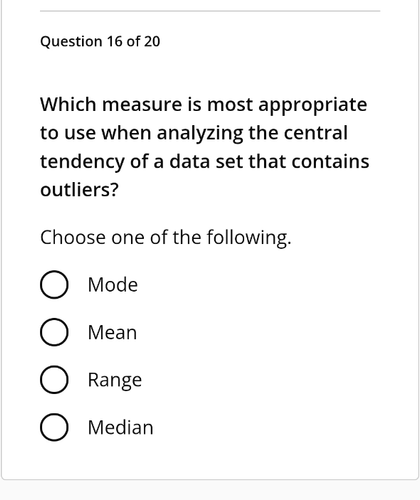Click the word "appropriate" in the question
Image resolution: width=420 pixels, height=500 pixels.
(313, 105)
